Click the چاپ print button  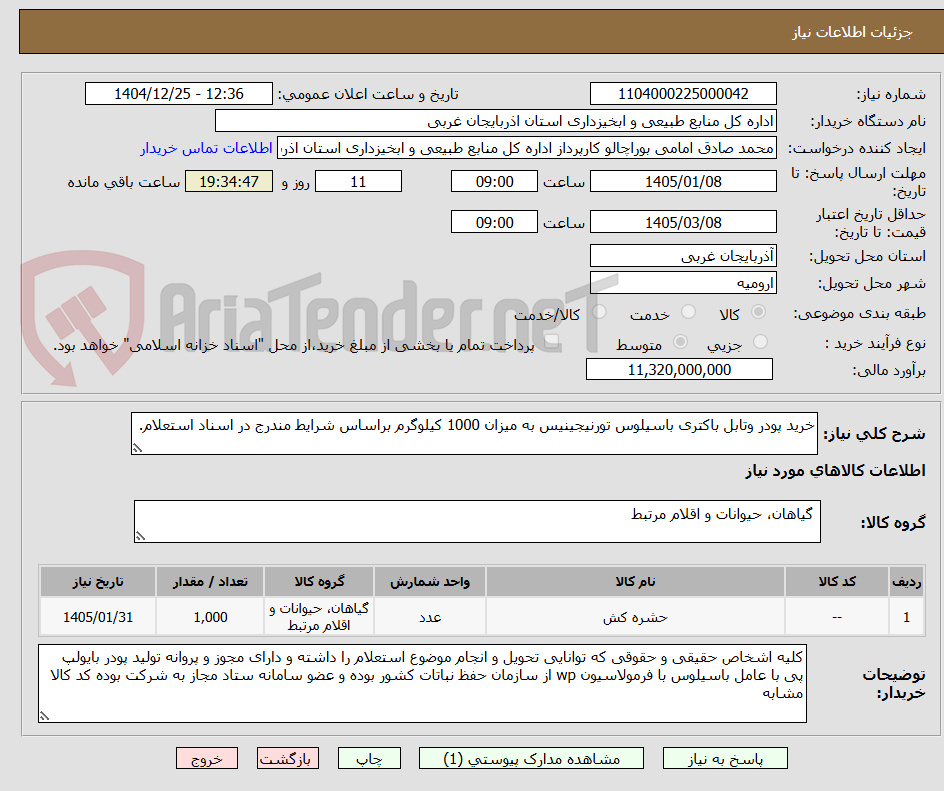[369, 758]
